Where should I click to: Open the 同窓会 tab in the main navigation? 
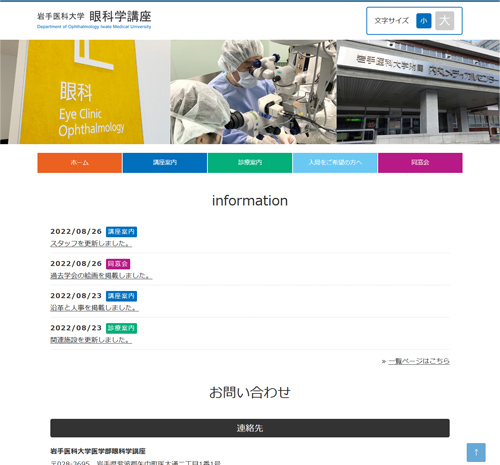[420, 163]
